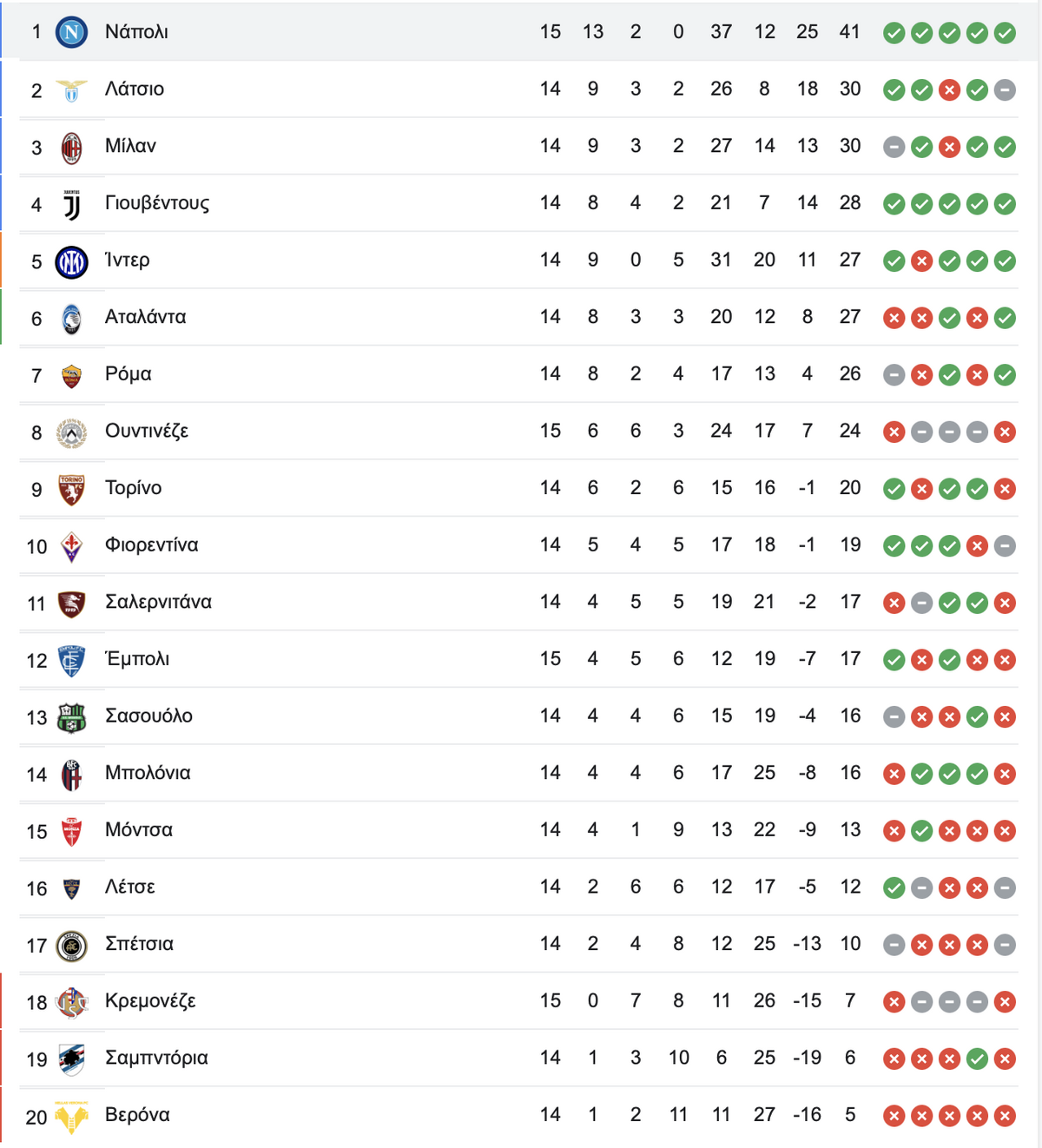Click Sampdoria's green win indicator

click(x=977, y=1059)
